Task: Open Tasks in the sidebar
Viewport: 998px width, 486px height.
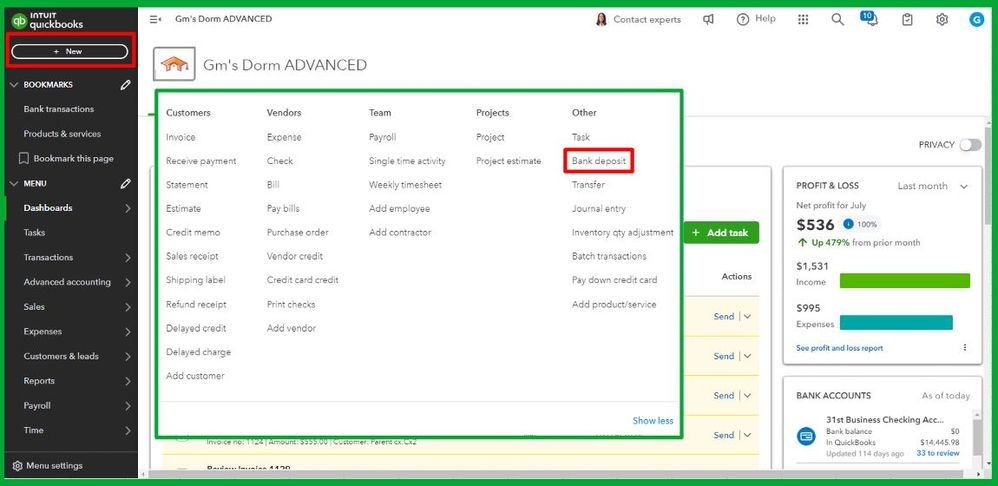Action: click(x=34, y=233)
